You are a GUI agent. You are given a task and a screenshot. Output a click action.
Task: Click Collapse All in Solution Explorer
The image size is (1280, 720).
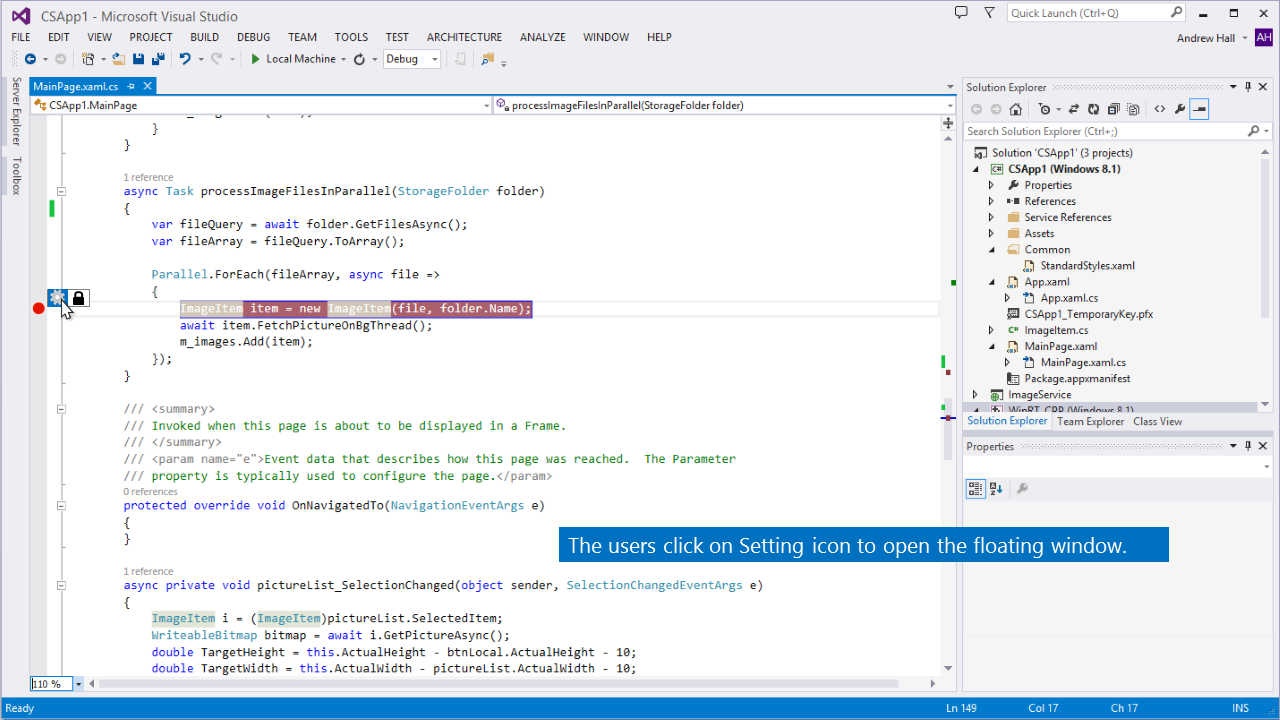pyautogui.click(x=1112, y=109)
